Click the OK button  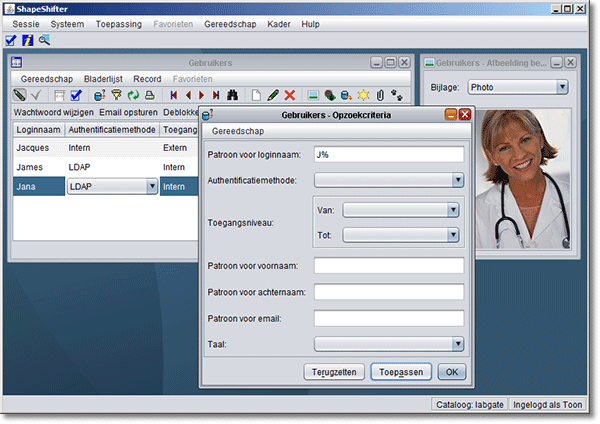pos(452,372)
